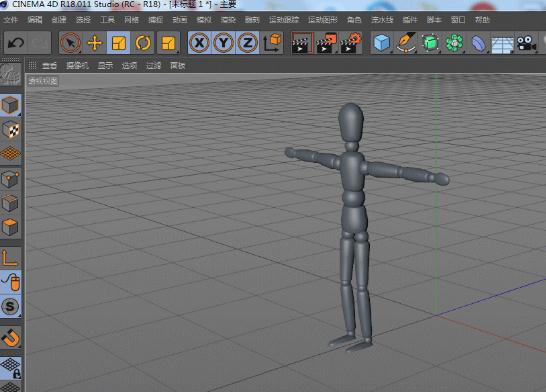Select the Move tool with the cross arrows

pos(95,43)
